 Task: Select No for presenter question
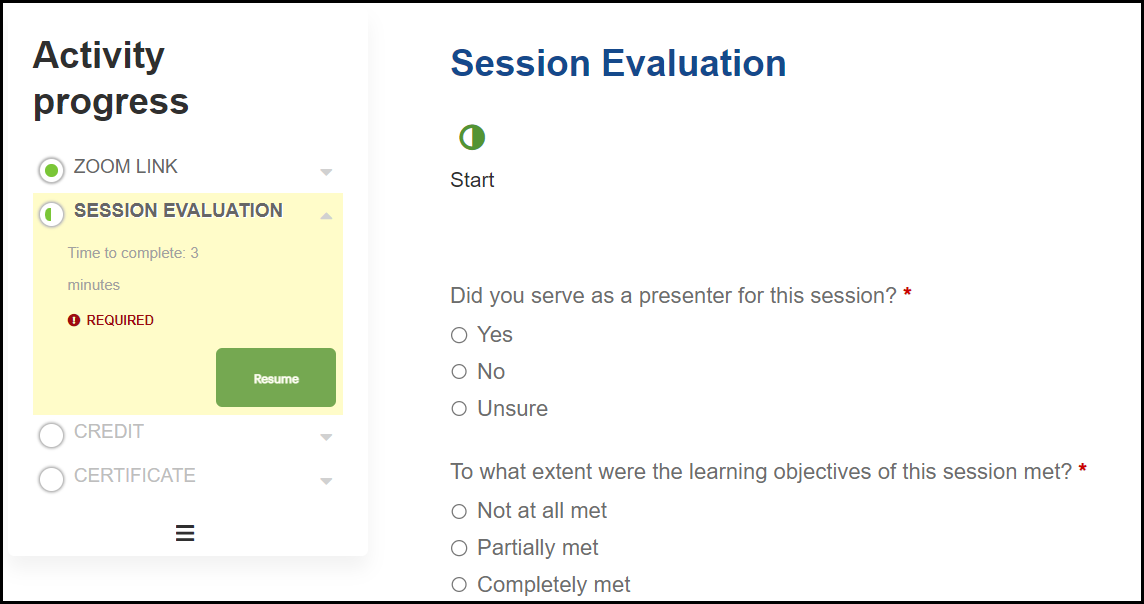459,372
